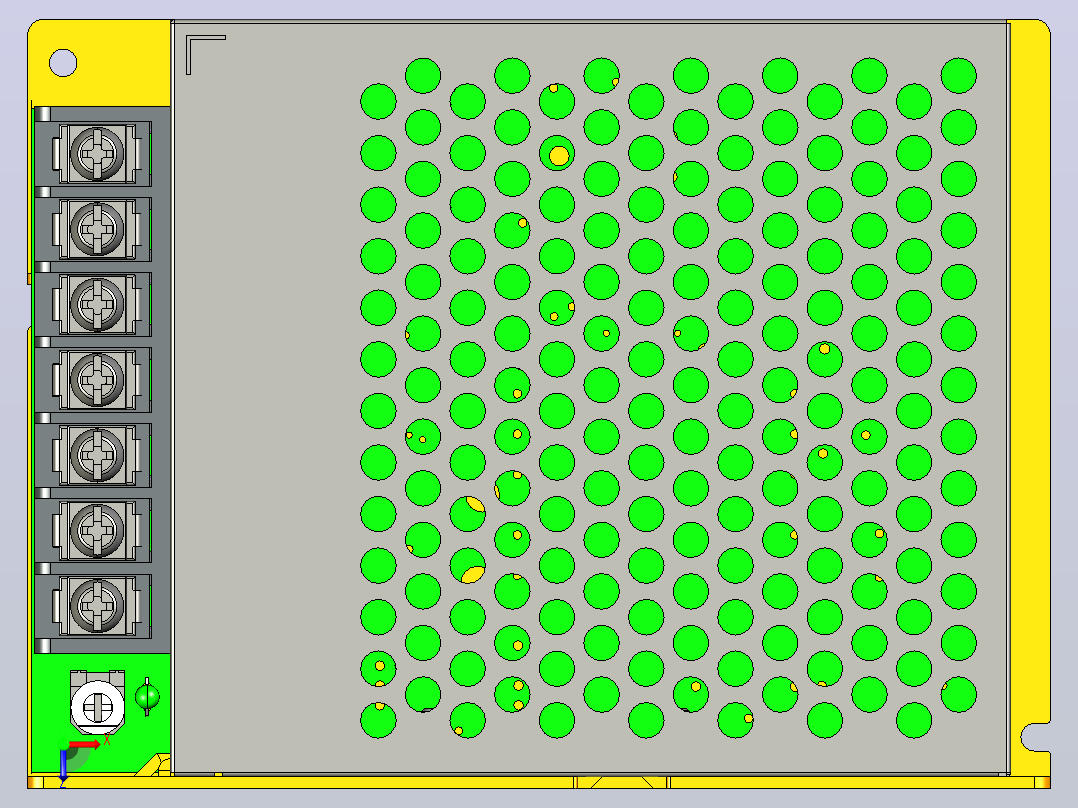The image size is (1078, 808).
Task: Select the bottommost terminal block screw
Action: pos(97,605)
